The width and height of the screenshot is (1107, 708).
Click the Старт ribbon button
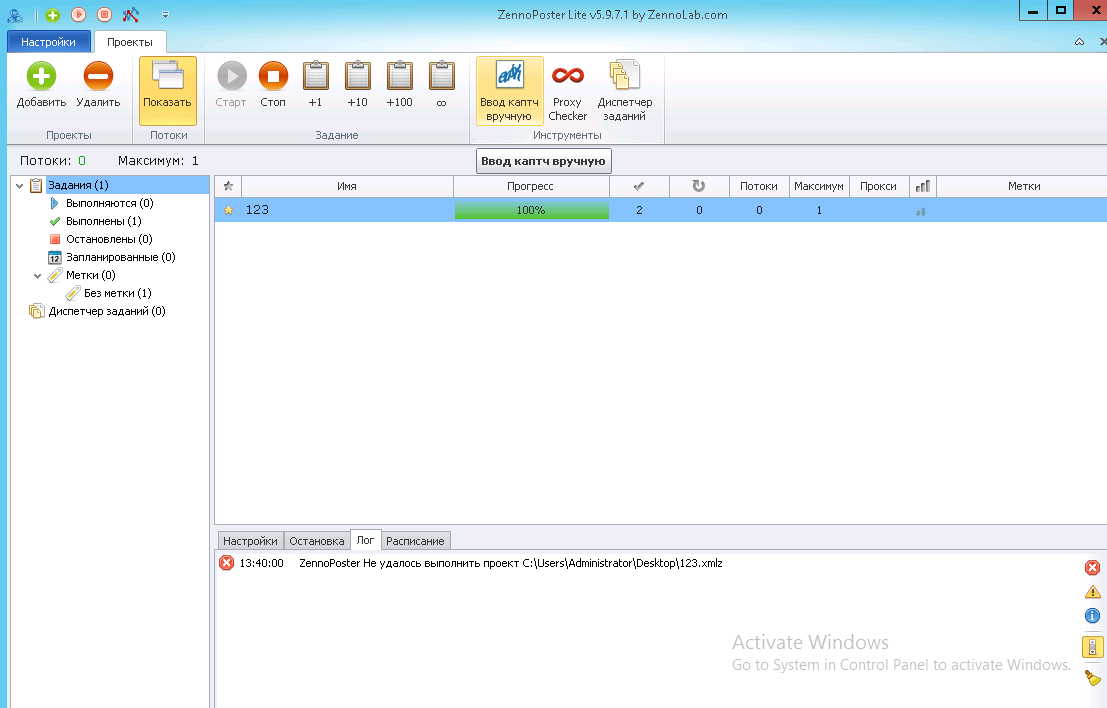231,85
